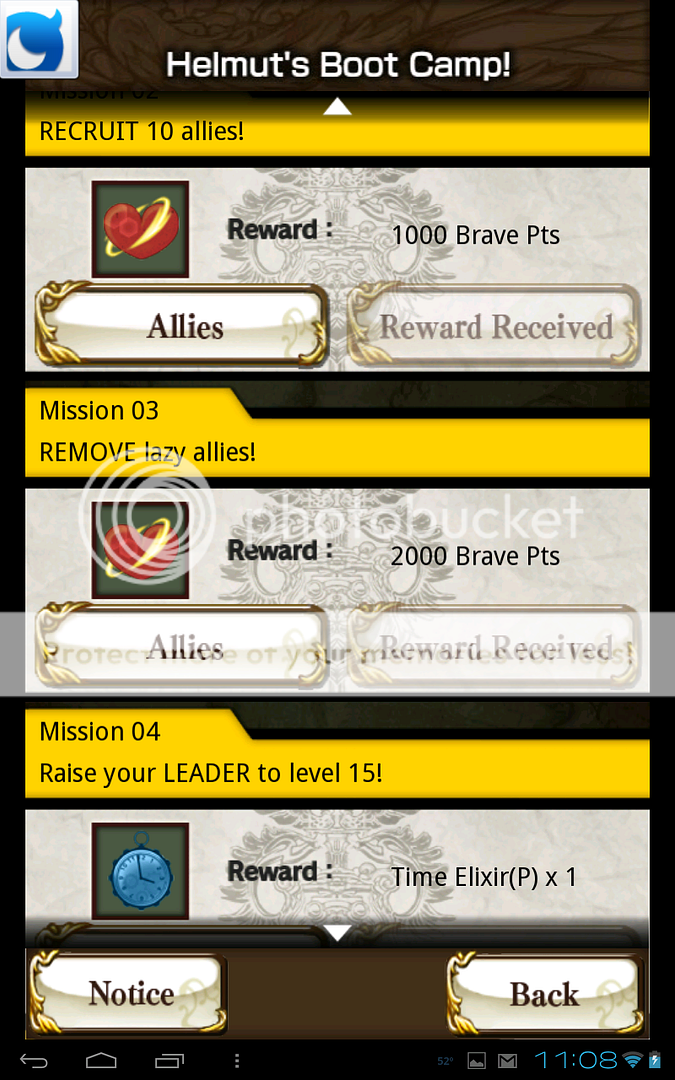Tap the Gmail notification icon

pos(508,1061)
